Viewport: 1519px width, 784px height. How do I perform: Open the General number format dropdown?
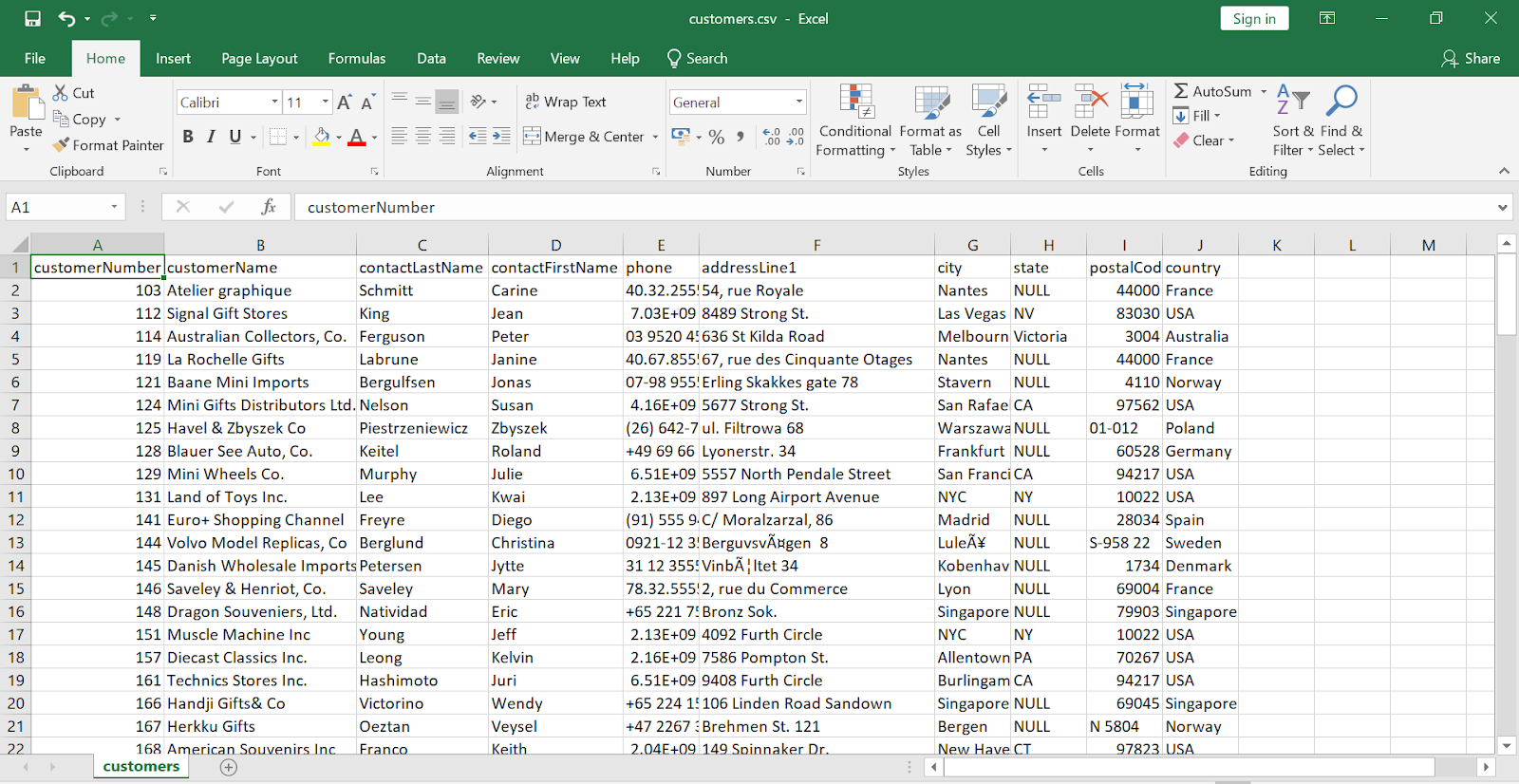coord(798,103)
